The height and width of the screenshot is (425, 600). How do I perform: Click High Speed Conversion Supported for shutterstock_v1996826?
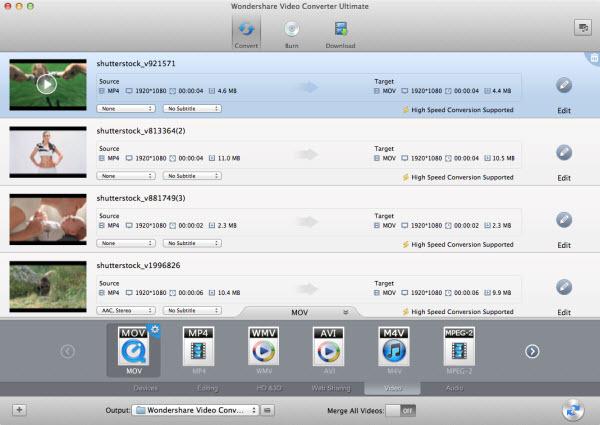pyautogui.click(x=458, y=312)
